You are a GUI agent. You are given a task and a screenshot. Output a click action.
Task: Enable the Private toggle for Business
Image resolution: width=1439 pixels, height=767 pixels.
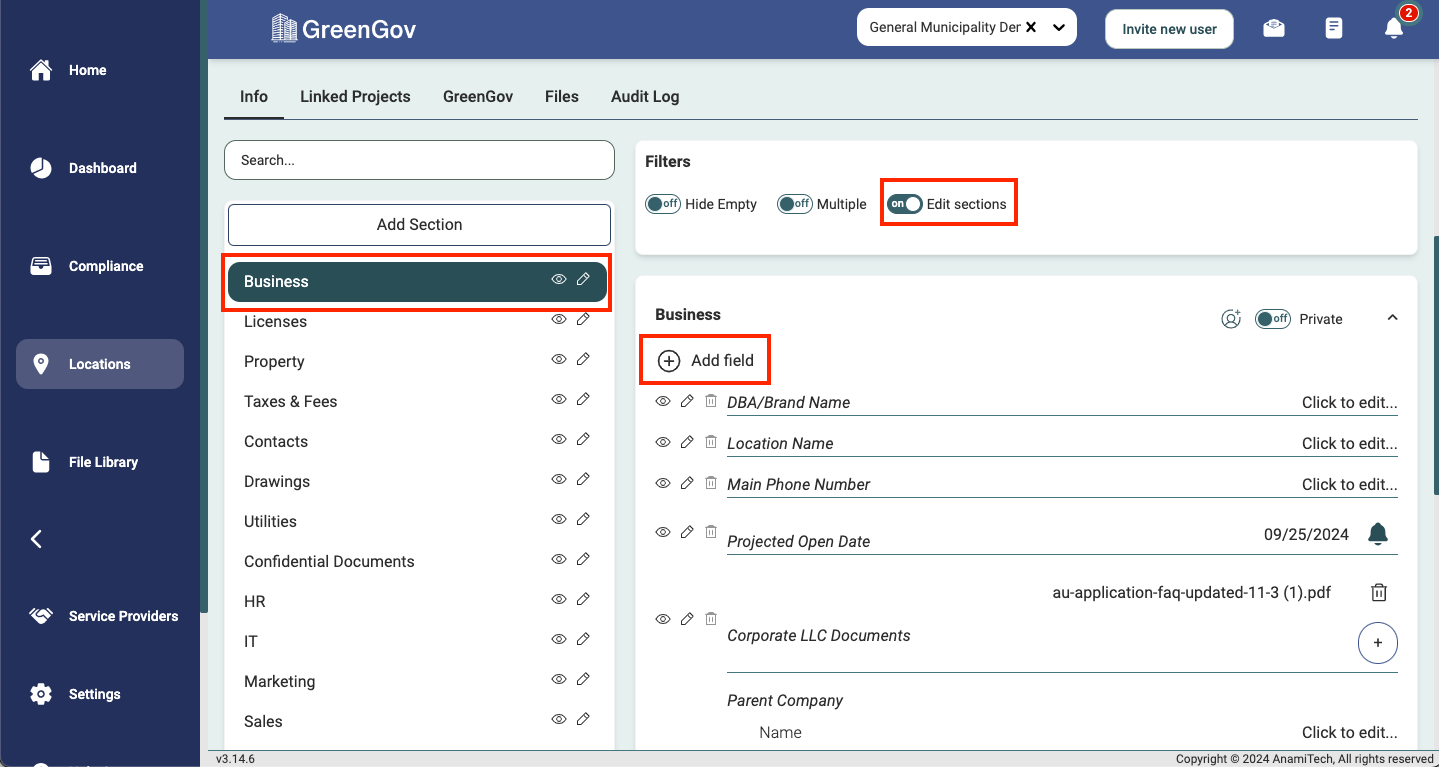[x=1273, y=319]
